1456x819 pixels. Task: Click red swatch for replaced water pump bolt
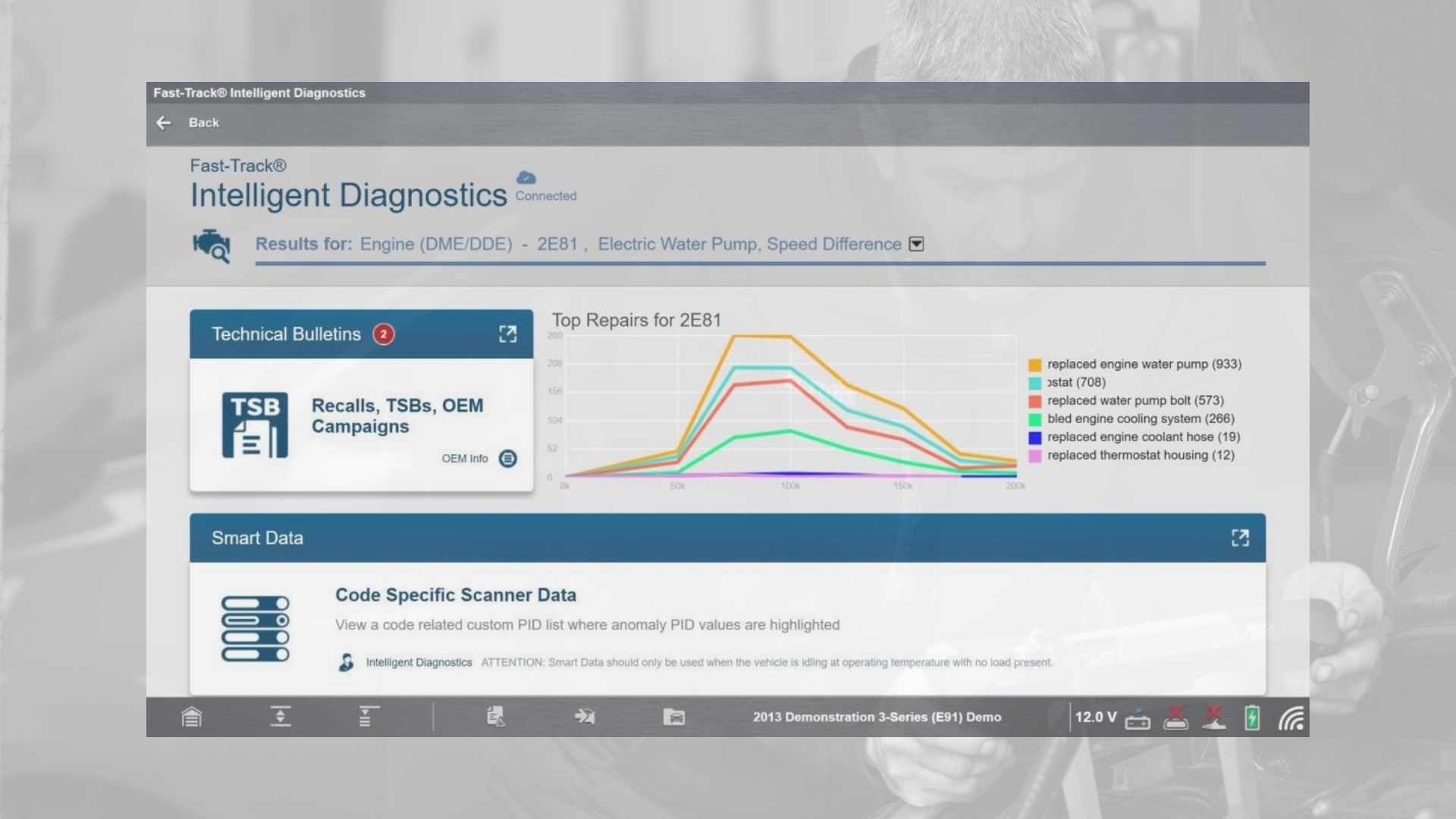click(x=1035, y=401)
